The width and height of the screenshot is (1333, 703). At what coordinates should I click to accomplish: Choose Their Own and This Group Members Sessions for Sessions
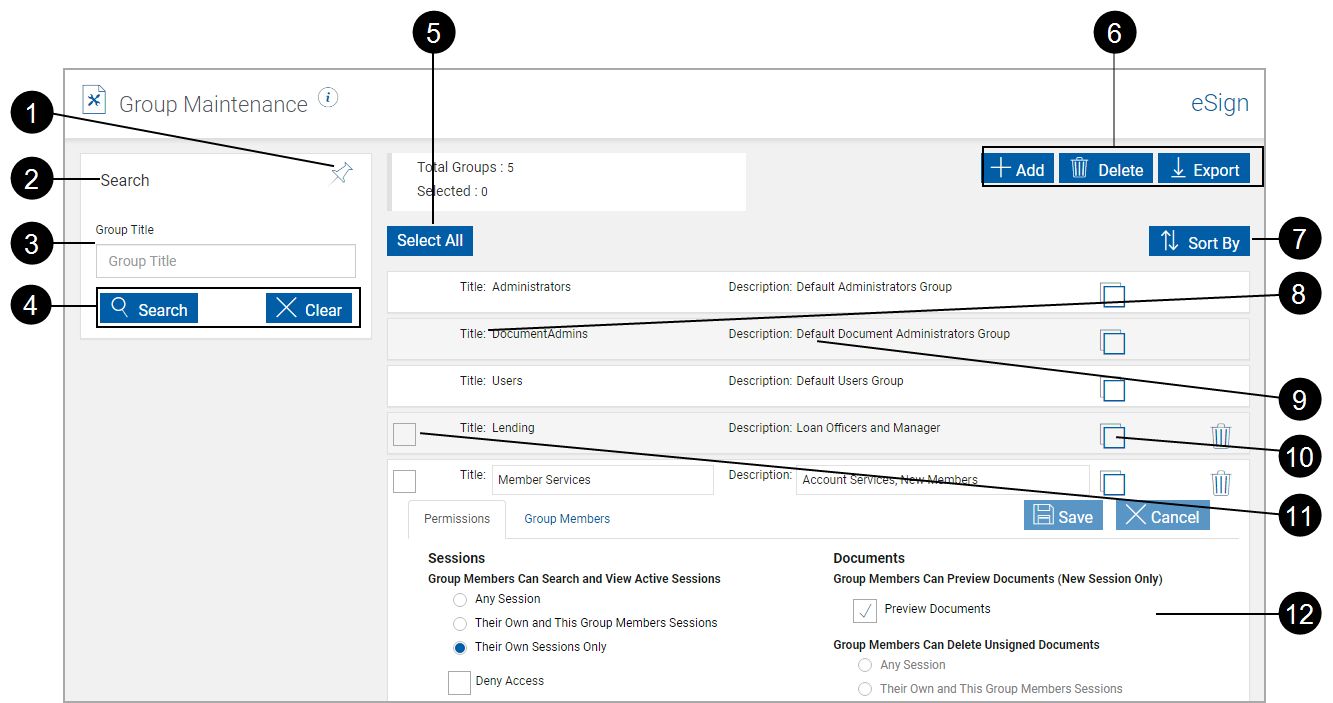tap(460, 624)
